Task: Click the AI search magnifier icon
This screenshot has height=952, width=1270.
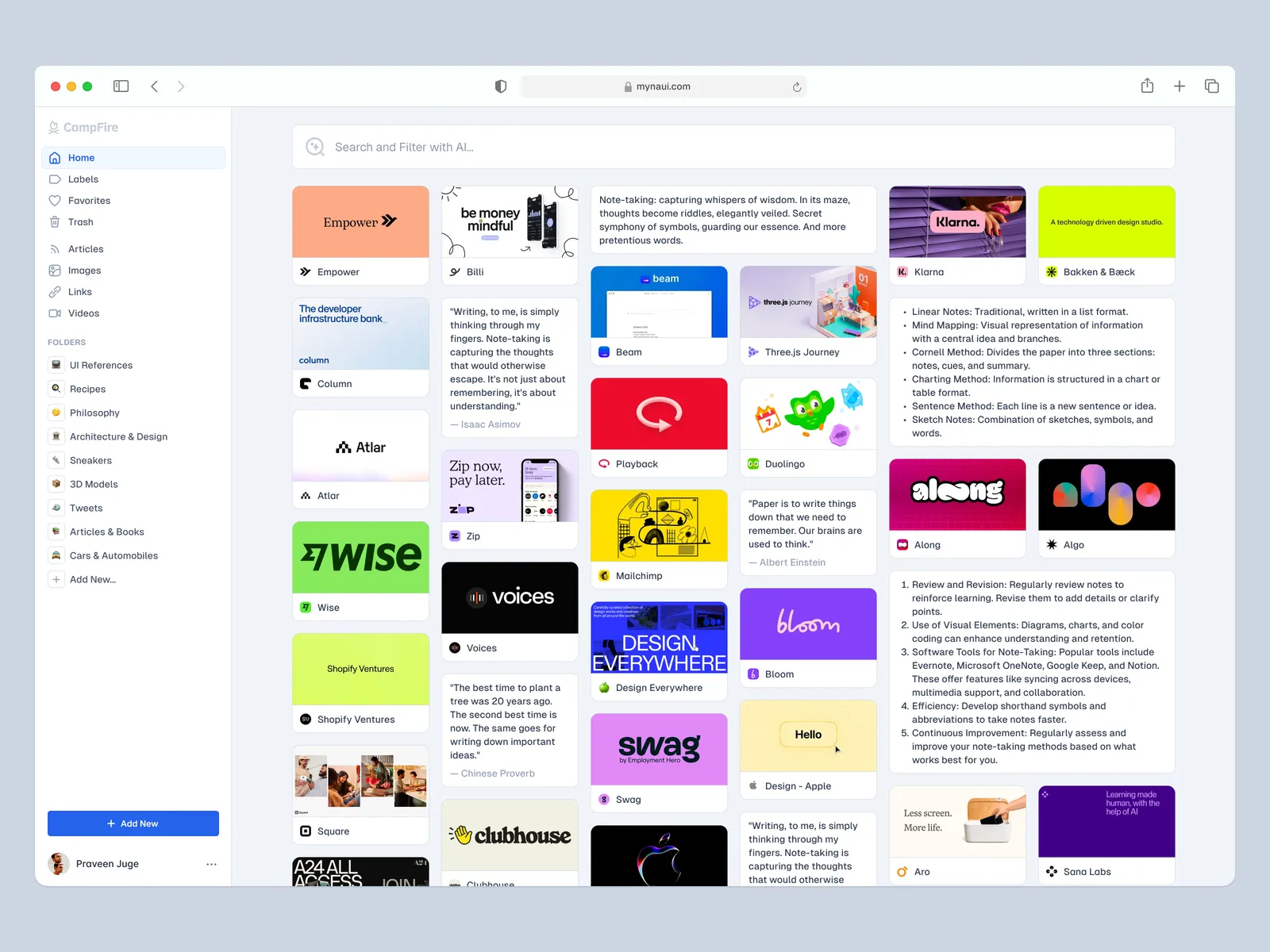Action: tap(315, 147)
